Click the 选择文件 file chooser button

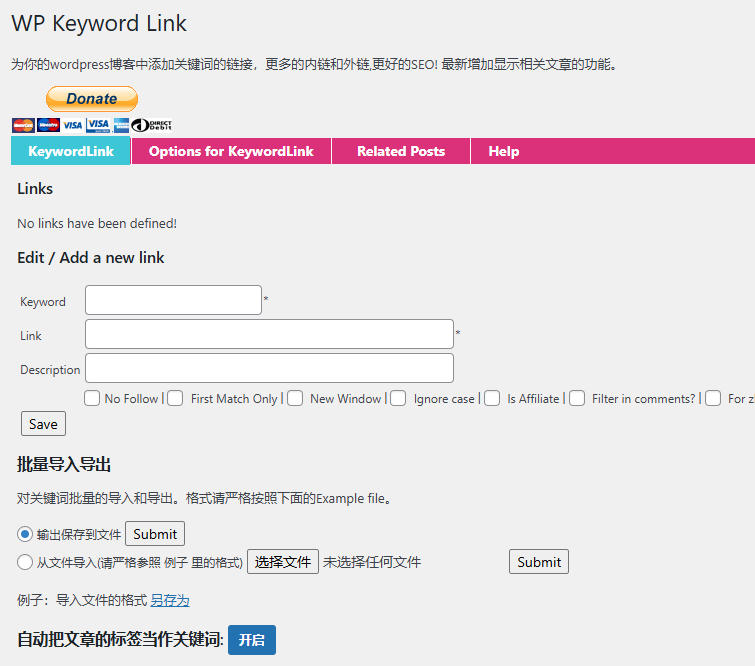[283, 562]
